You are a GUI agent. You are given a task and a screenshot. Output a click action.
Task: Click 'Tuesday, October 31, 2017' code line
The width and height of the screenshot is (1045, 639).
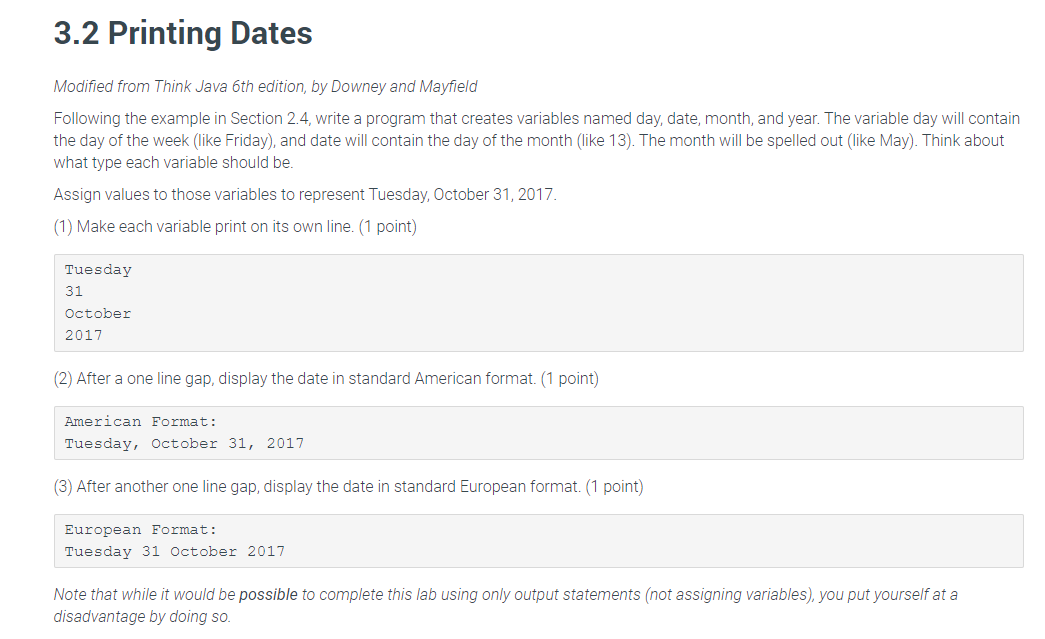pyautogui.click(x=184, y=444)
